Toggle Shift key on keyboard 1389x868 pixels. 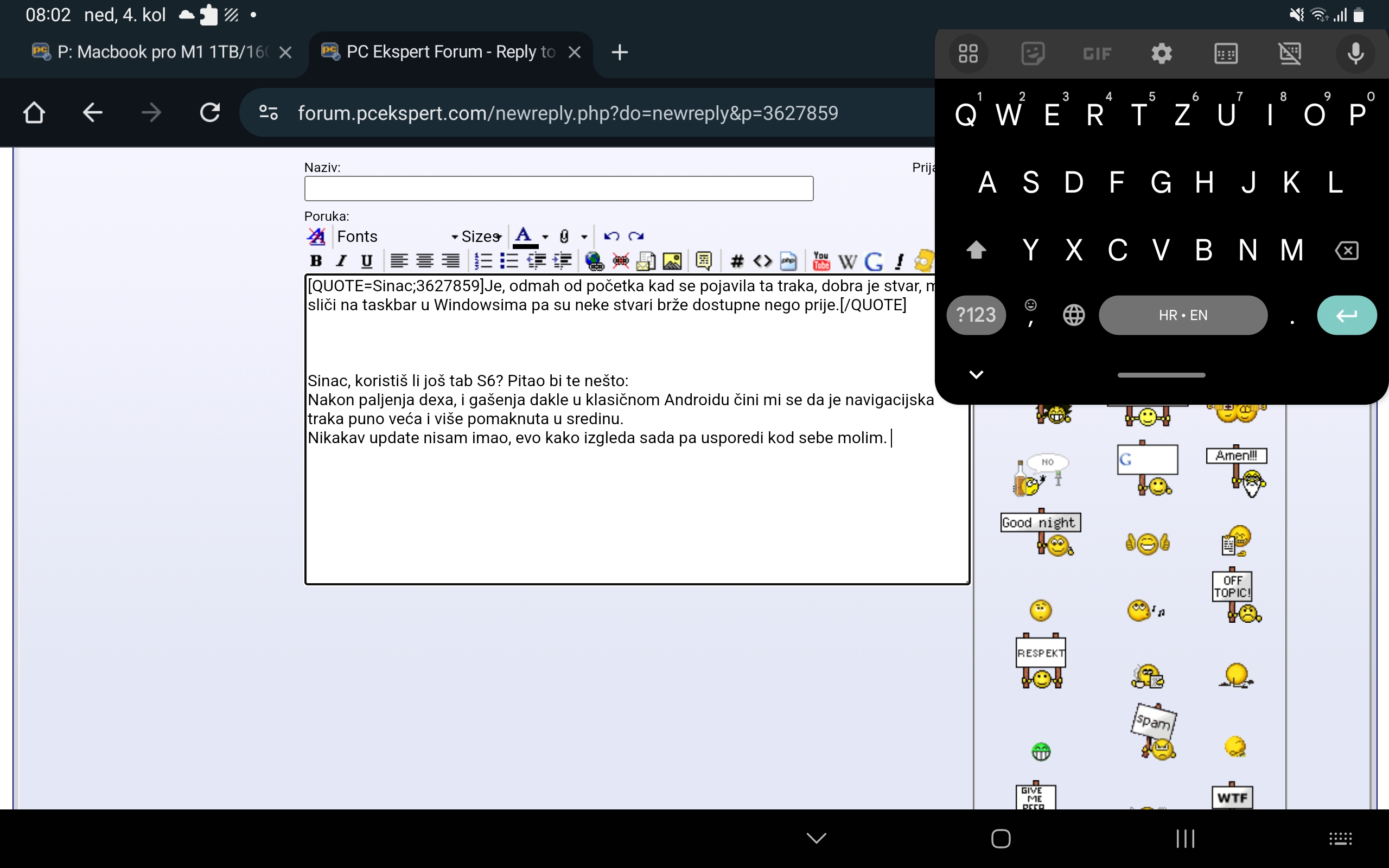[976, 250]
